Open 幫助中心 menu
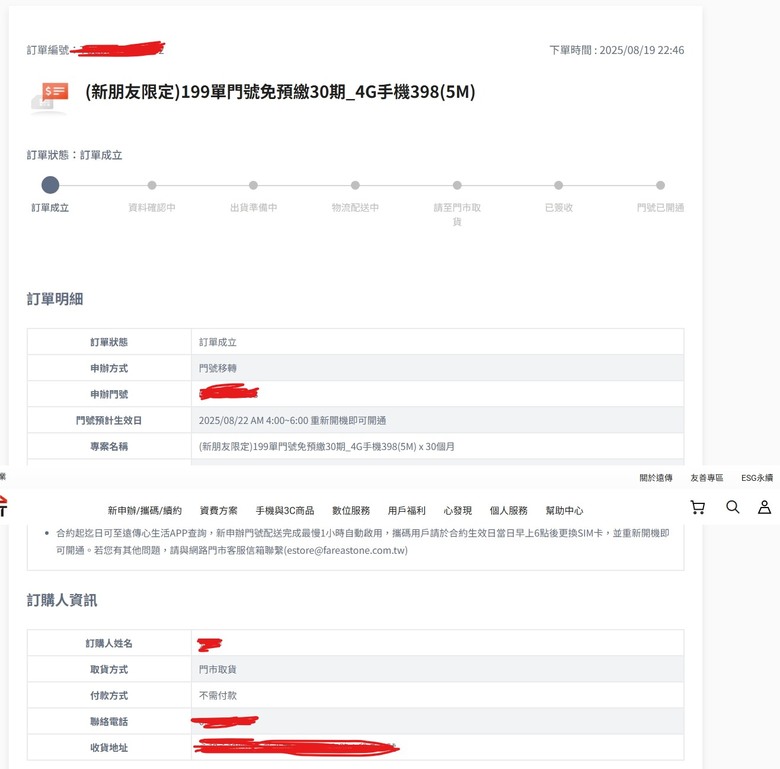Screen dimensions: 780x769 point(564,510)
